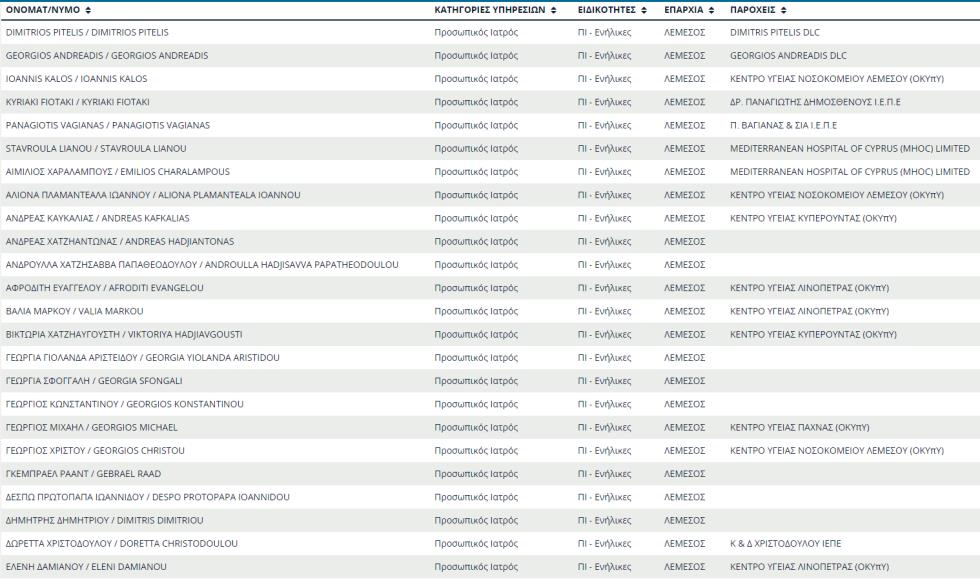Open ΓΕΩΡΓΙΑ ΣΦΟΓΓΑΛΗ / GEORGIA SFONGALI name

[94, 381]
